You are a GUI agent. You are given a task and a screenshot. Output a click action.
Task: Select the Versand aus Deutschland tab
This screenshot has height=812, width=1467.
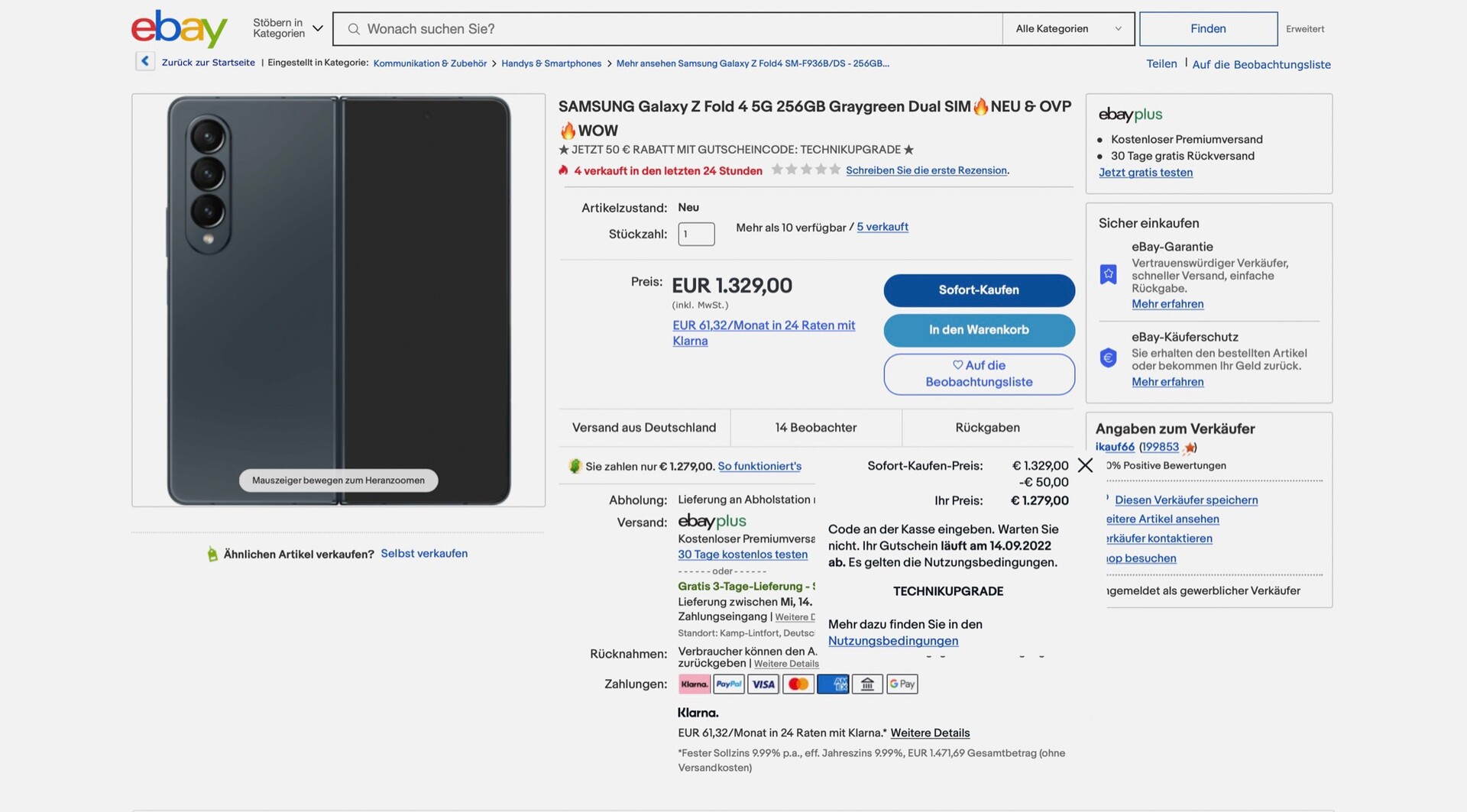644,428
